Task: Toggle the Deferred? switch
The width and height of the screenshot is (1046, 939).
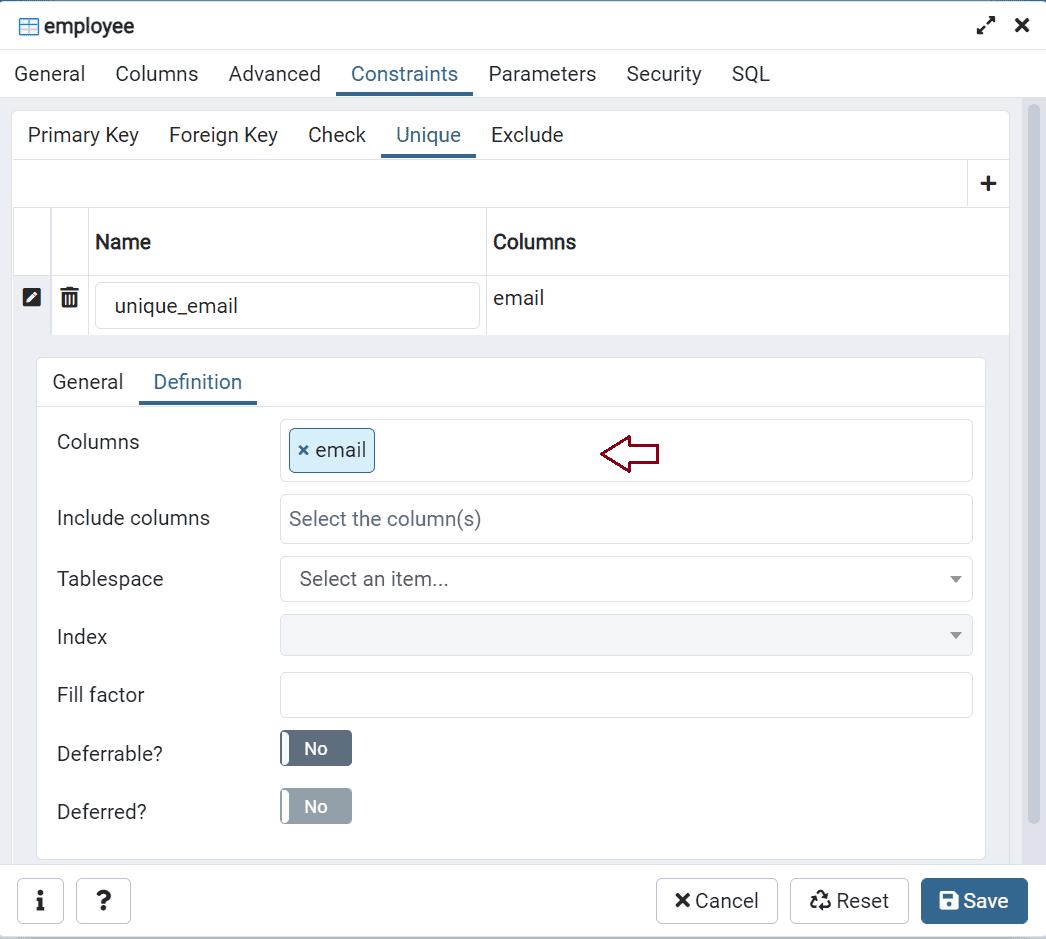Action: coord(315,806)
